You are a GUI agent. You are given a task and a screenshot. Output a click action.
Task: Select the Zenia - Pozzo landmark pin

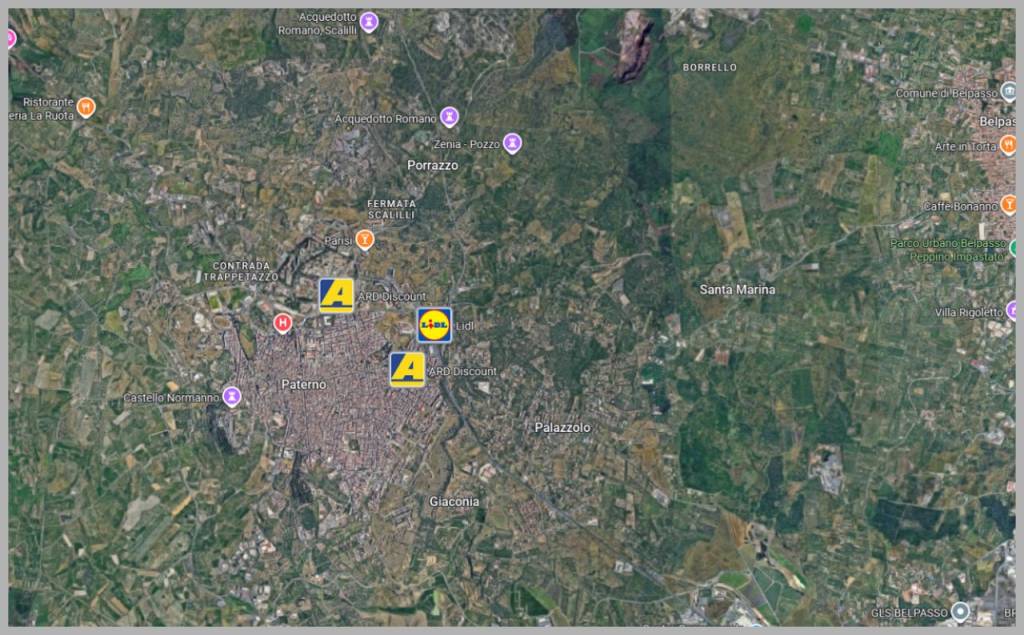[512, 144]
